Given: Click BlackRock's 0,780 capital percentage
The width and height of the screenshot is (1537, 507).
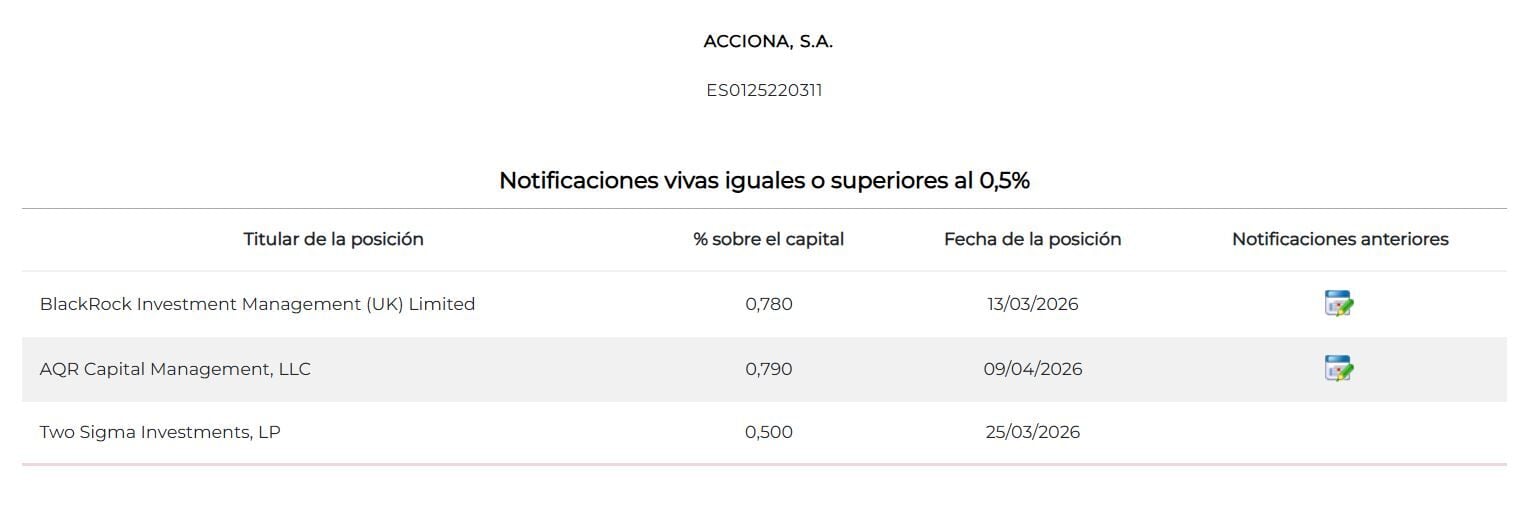Looking at the screenshot, I should (768, 304).
